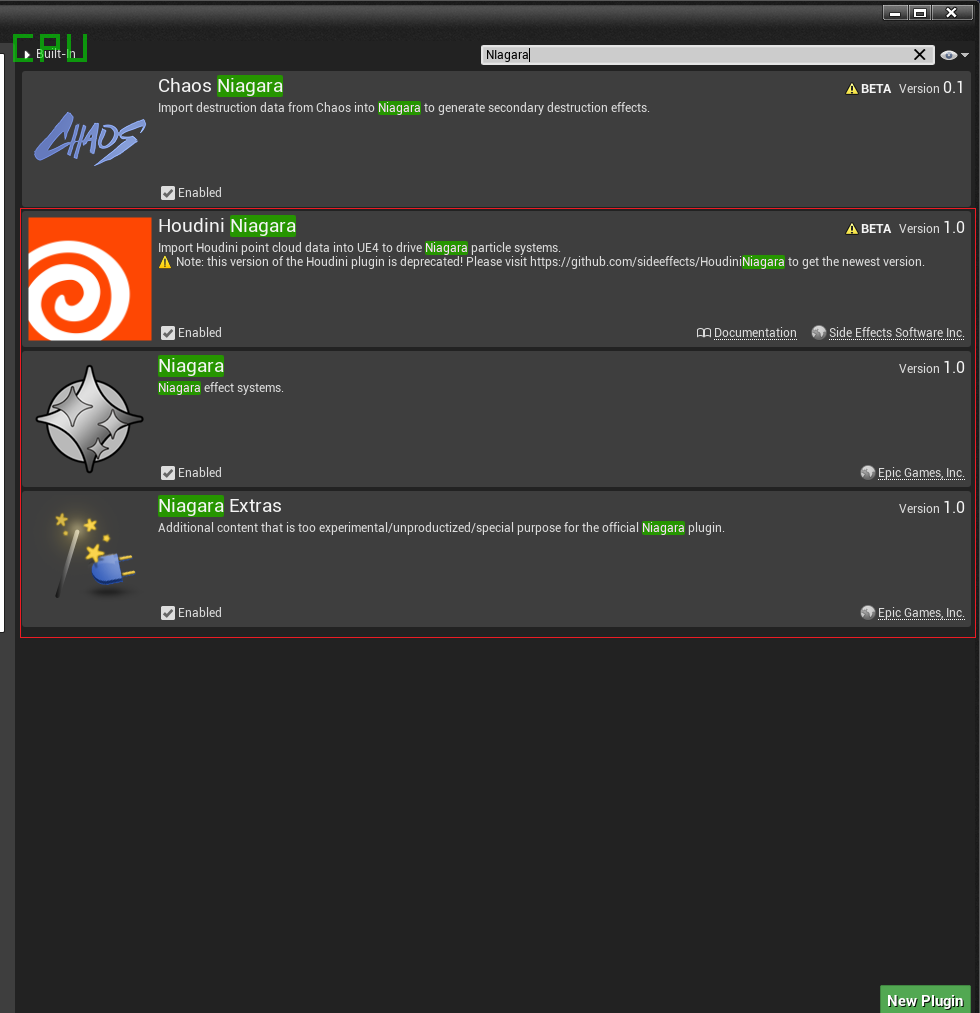Screen dimensions: 980x1013
Task: Click the Chaos Niagara plugin title
Action: point(220,86)
